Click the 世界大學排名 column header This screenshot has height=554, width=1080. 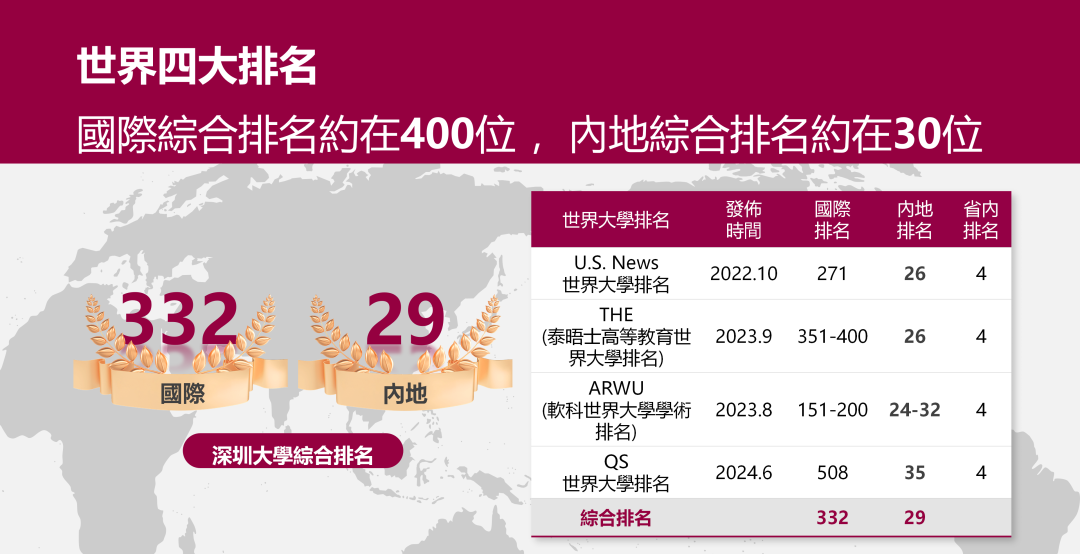click(x=616, y=220)
